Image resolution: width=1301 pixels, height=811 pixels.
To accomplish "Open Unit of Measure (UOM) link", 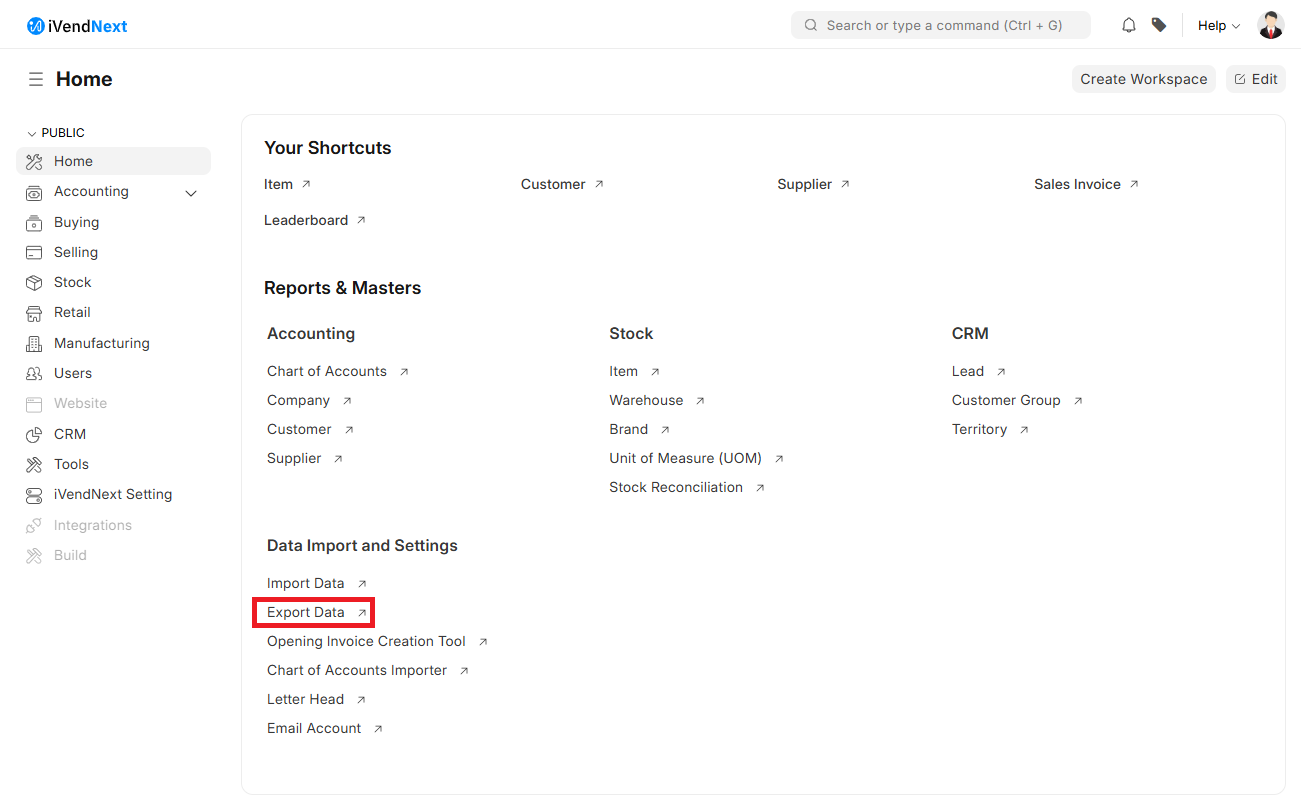I will [686, 458].
